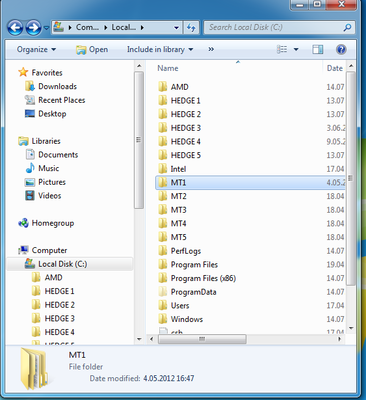Open the Organize dropdown menu
This screenshot has height=400, width=366.
click(36, 49)
